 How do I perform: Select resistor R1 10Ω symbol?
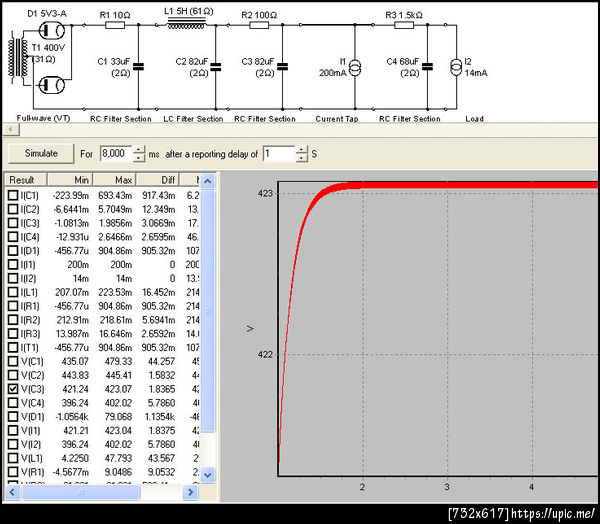[115, 25]
